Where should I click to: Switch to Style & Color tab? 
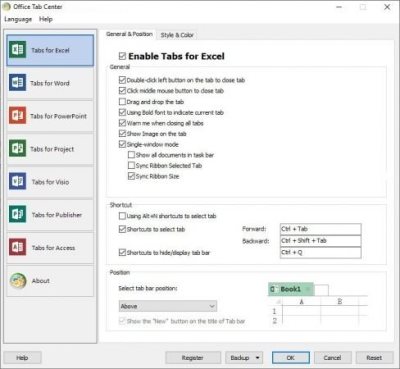pyautogui.click(x=177, y=35)
